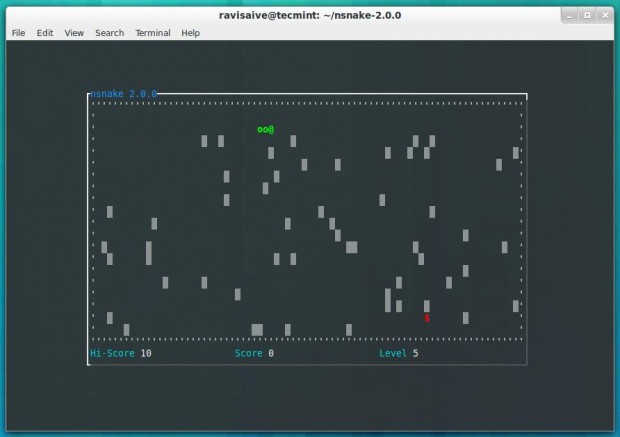Click the Score value 0
620x437 pixels.
[x=271, y=353]
